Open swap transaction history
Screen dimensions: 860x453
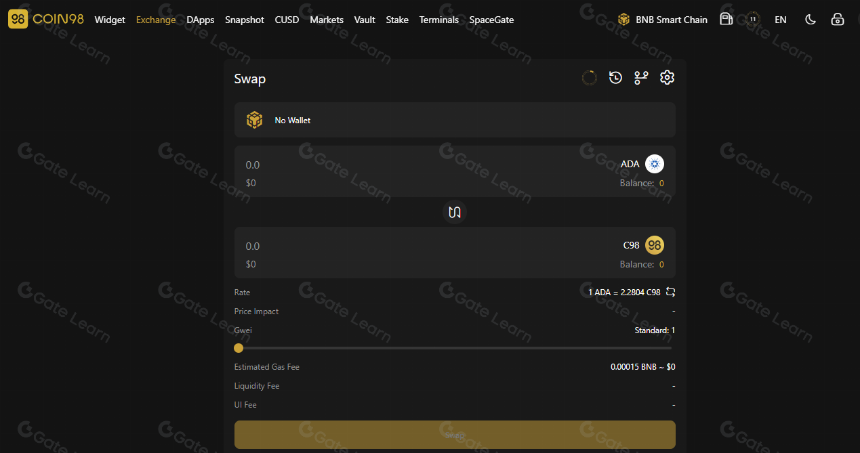click(x=615, y=78)
